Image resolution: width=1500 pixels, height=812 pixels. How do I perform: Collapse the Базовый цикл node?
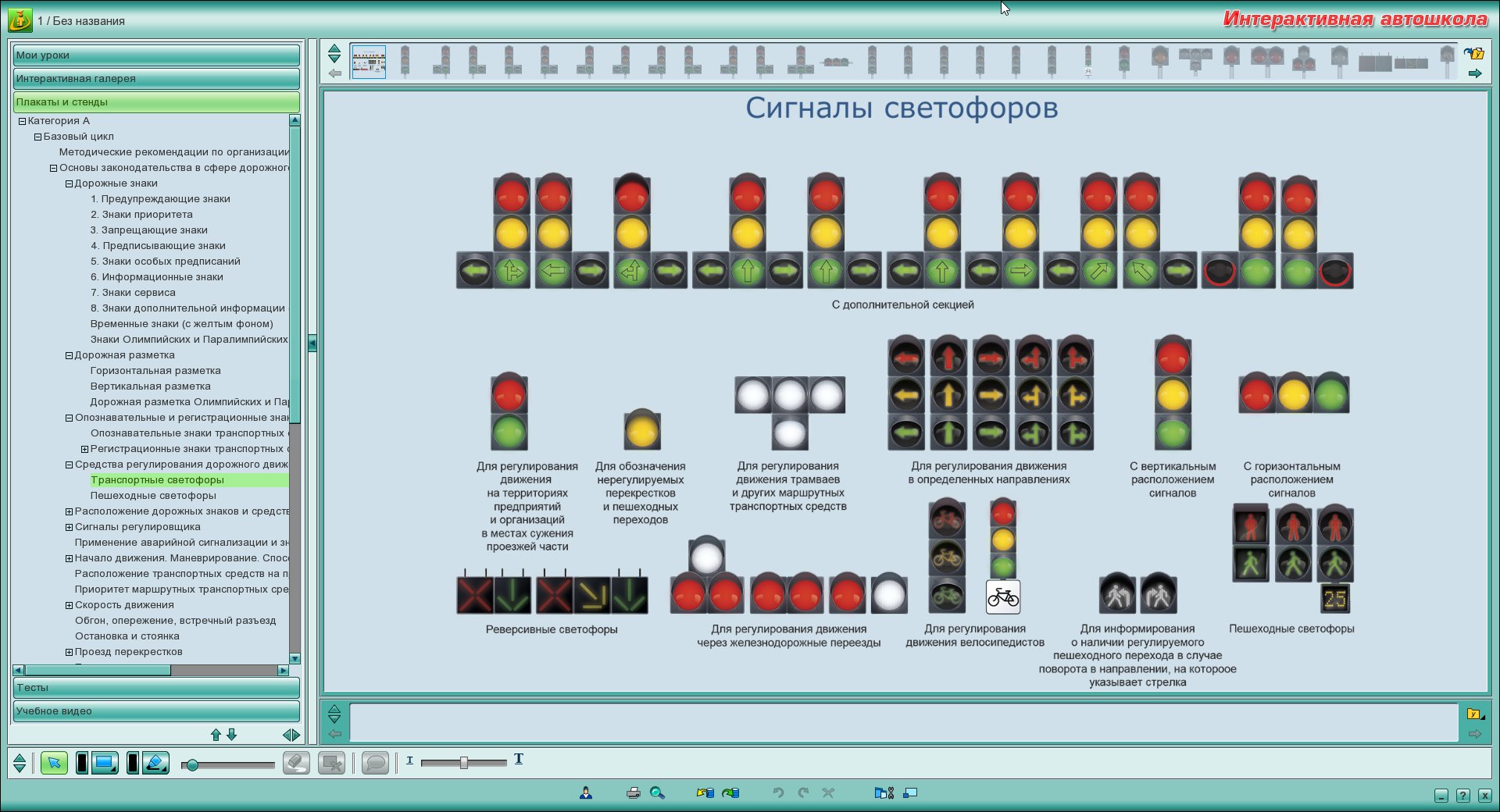click(37, 137)
